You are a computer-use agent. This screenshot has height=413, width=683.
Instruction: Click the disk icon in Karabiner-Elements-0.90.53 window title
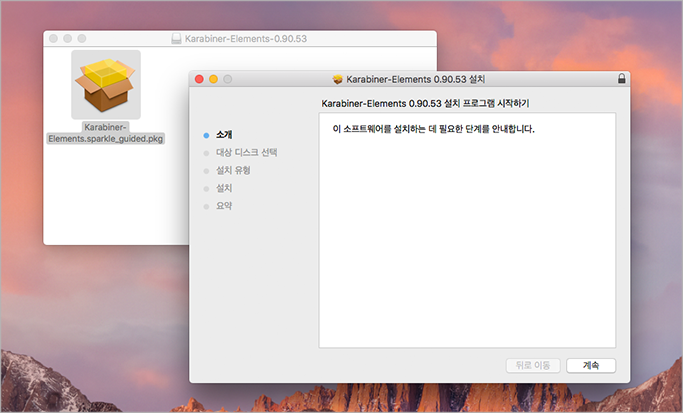[x=176, y=39]
